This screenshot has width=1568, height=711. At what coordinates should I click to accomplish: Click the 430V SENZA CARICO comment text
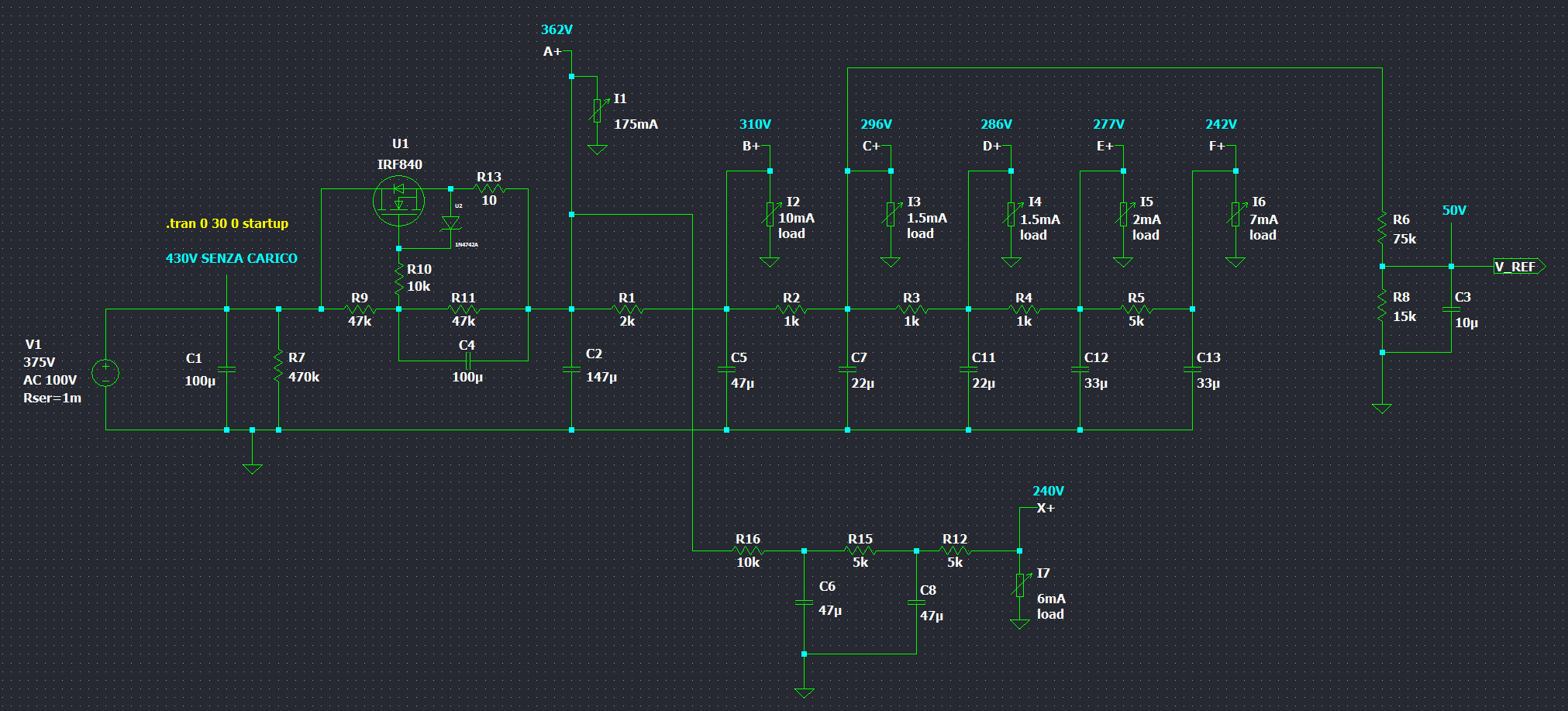point(231,258)
